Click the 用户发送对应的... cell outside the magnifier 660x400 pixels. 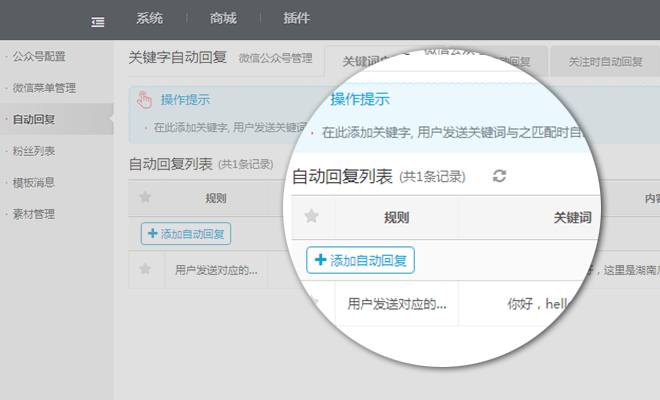click(x=216, y=270)
